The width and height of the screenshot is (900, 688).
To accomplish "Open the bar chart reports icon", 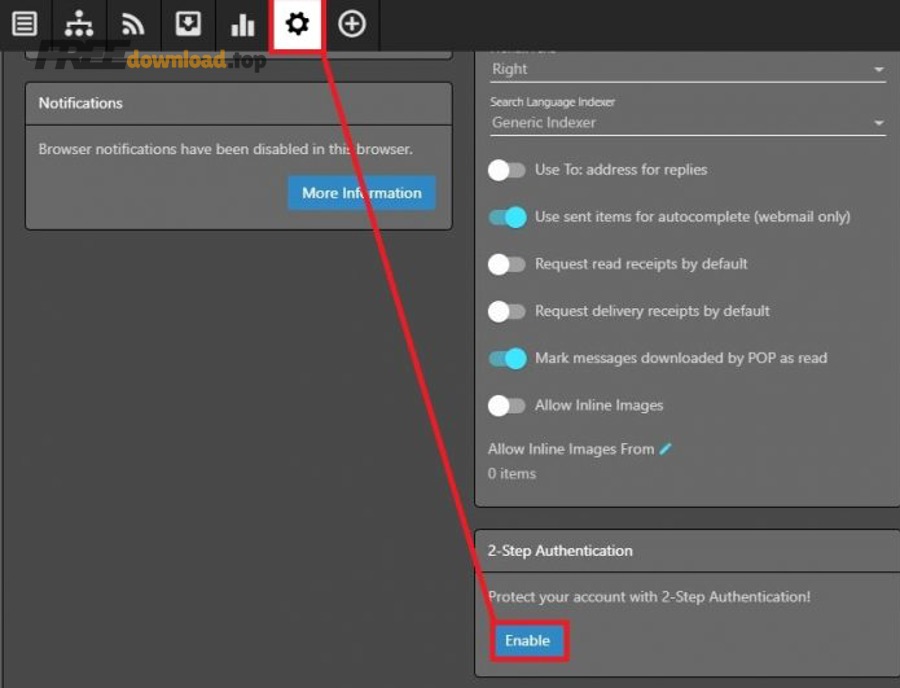I will 243,24.
